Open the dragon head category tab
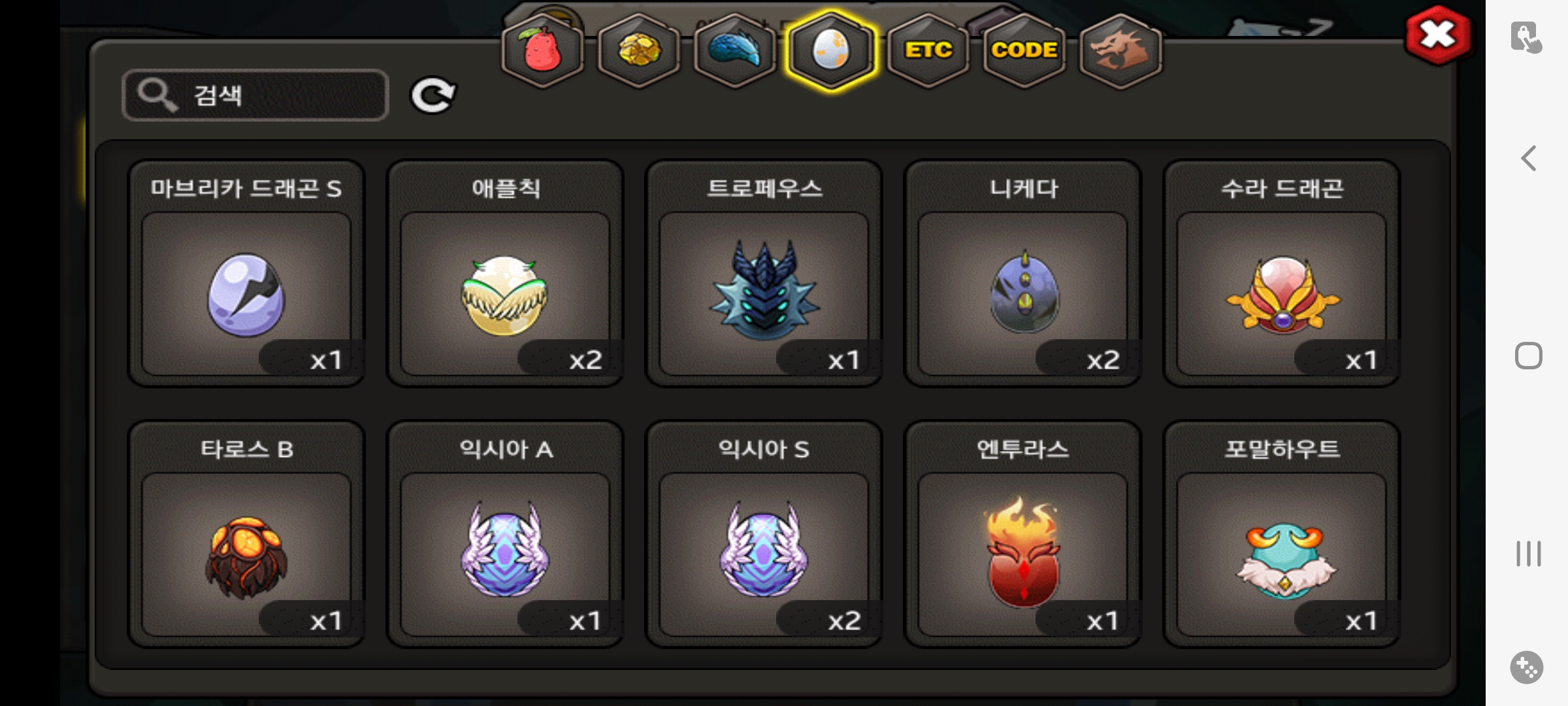This screenshot has width=1568, height=706. (1120, 51)
